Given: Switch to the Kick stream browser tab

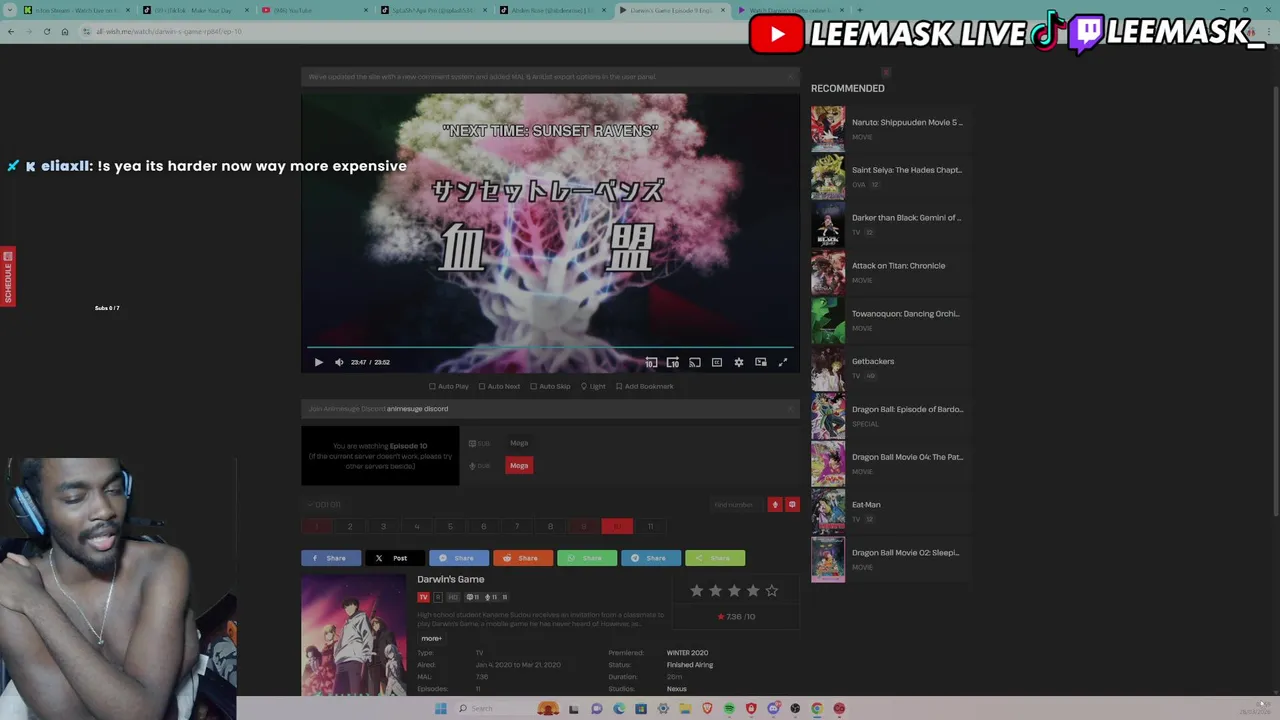Looking at the screenshot, I should point(75,10).
